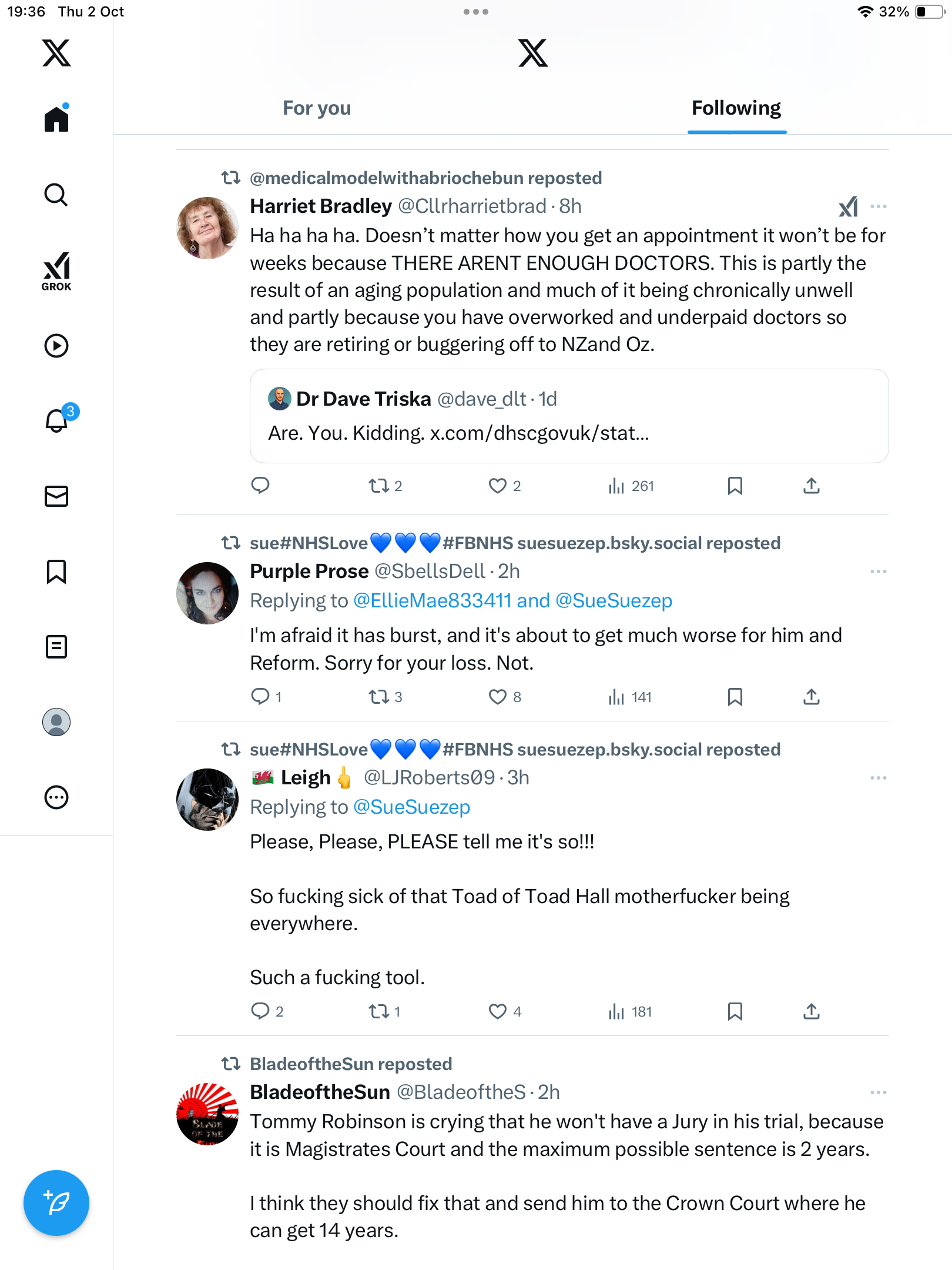Open Lists icon in sidebar
The image size is (952, 1270).
56,647
